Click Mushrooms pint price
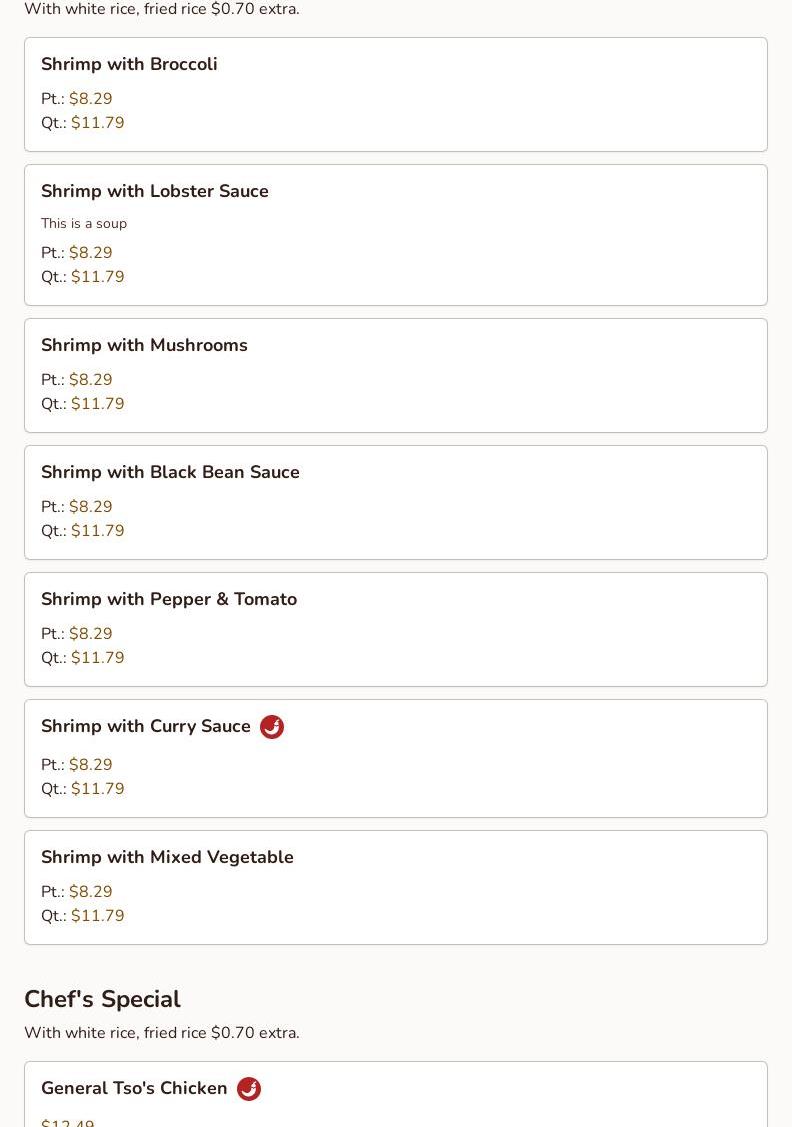The width and height of the screenshot is (792, 1127). (x=90, y=380)
